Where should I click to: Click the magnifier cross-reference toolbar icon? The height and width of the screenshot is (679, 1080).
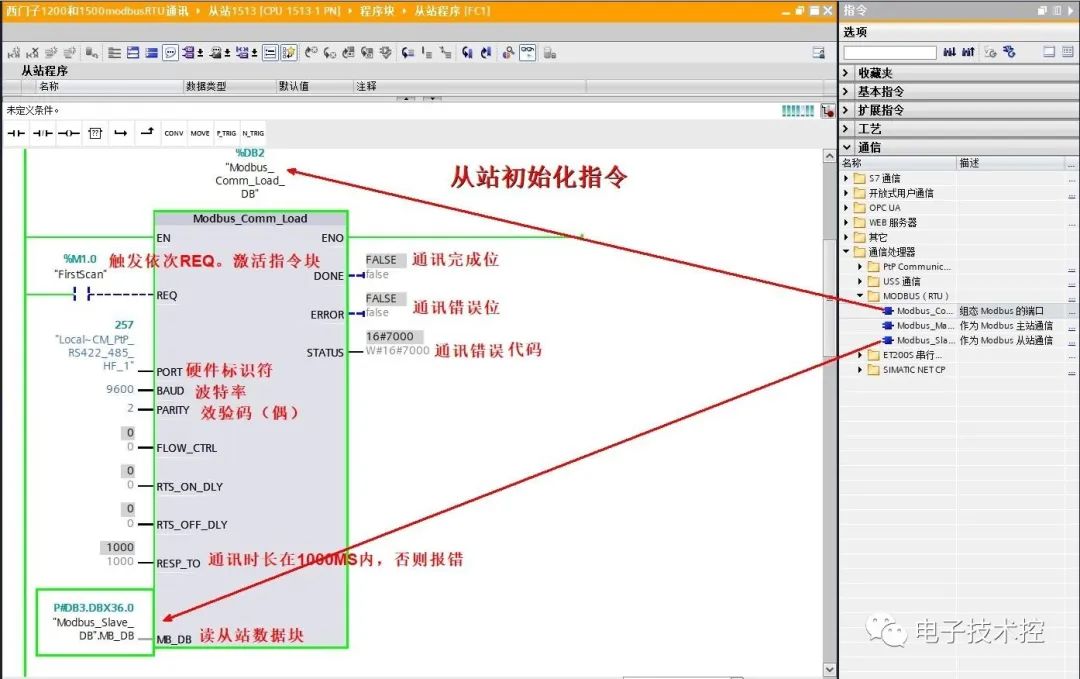coord(508,53)
